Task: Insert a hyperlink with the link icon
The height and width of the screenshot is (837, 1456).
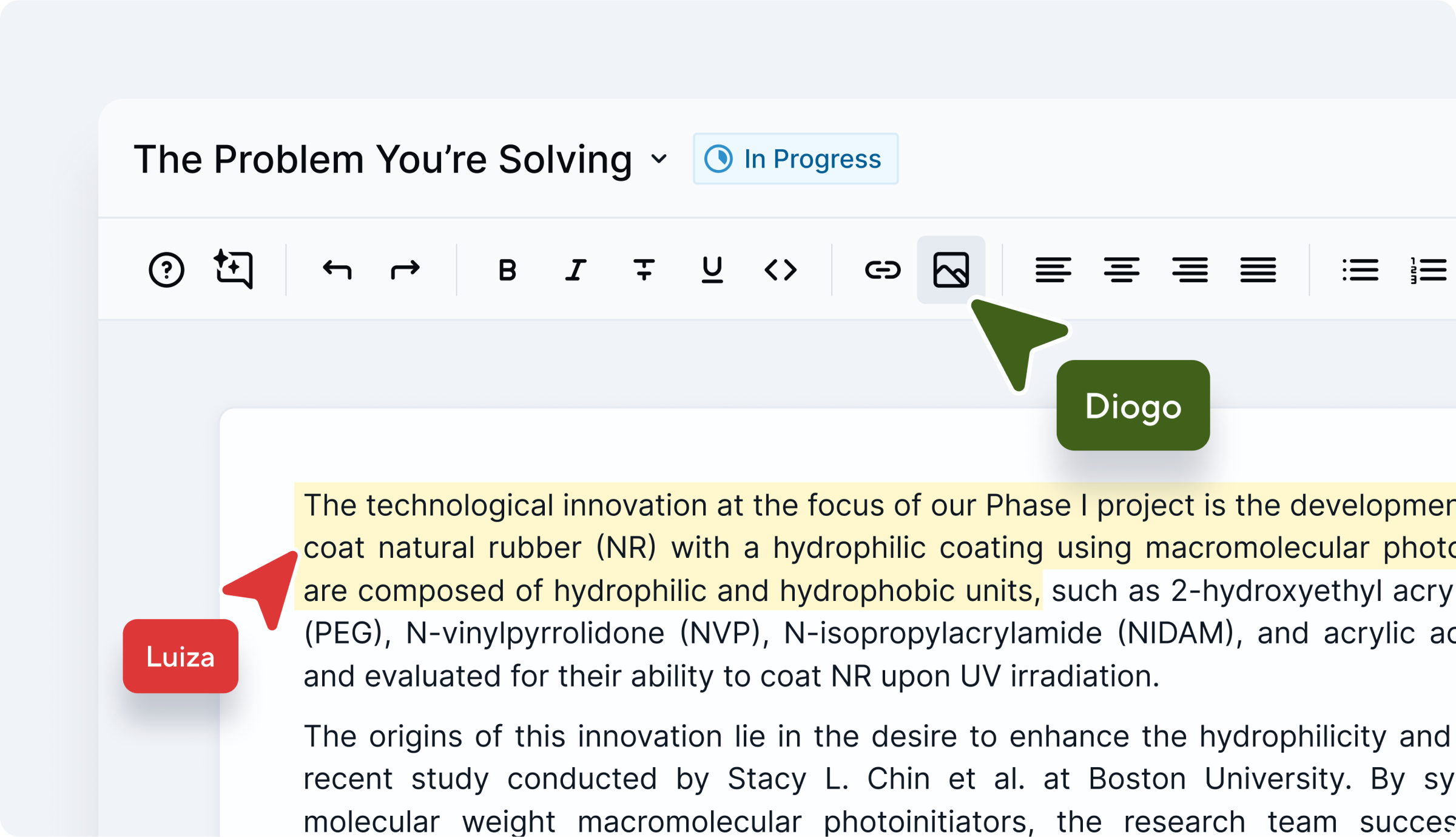Action: [883, 269]
